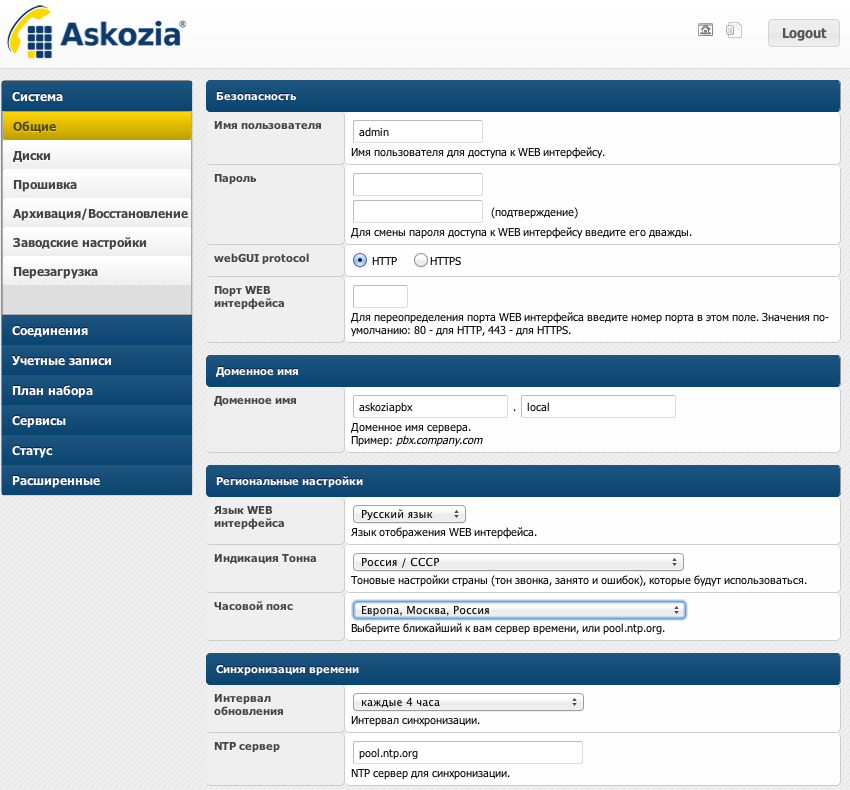
Task: Click the admin username input field
Action: click(x=417, y=132)
